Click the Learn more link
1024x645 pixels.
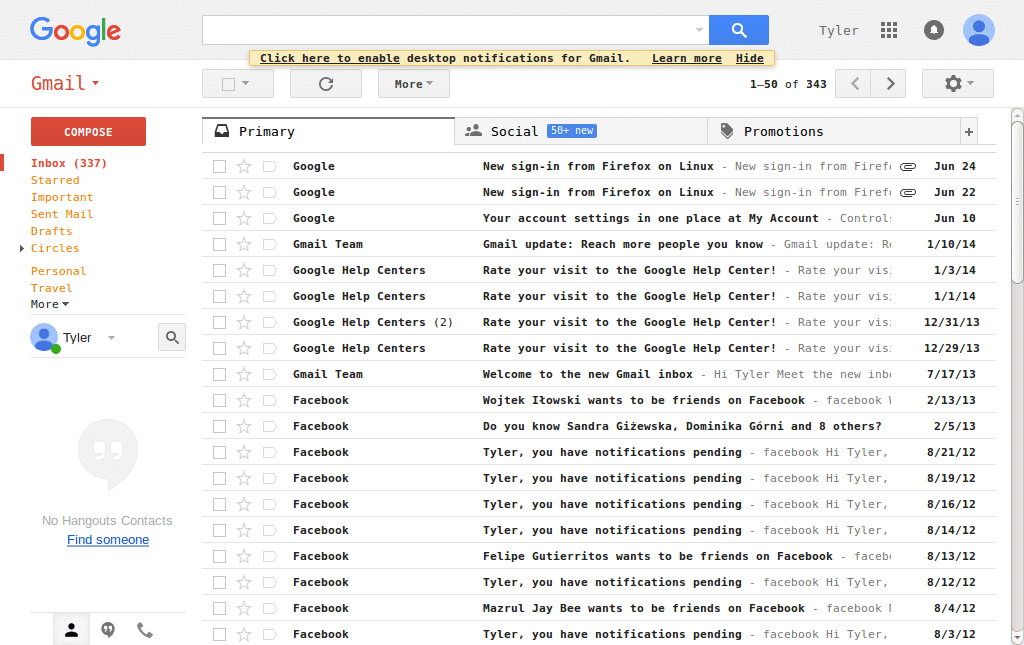click(x=686, y=58)
